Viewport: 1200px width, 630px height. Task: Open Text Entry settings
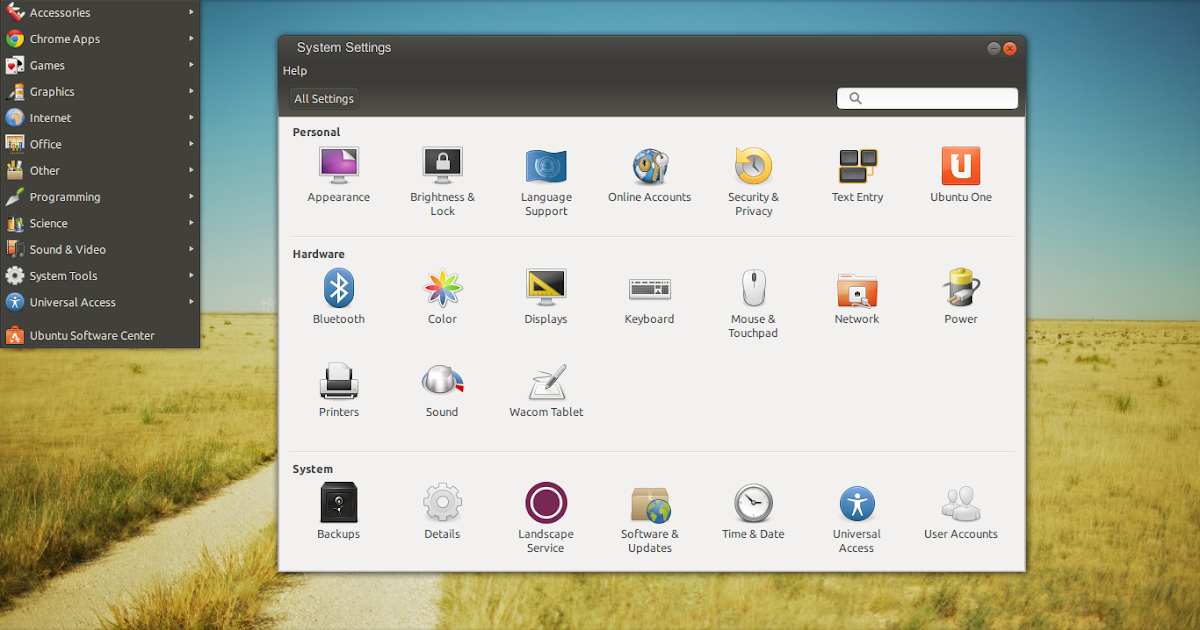click(857, 176)
